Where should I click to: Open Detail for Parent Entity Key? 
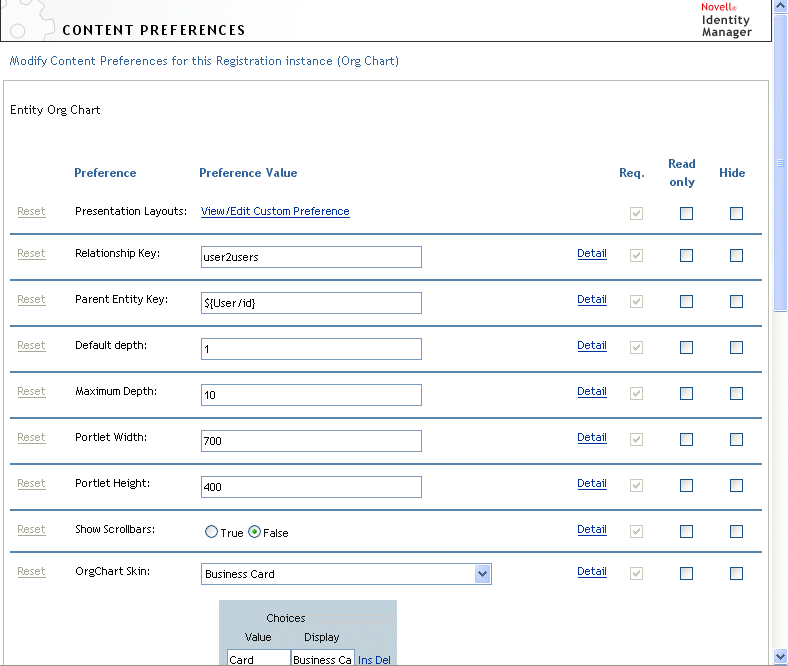(x=592, y=300)
